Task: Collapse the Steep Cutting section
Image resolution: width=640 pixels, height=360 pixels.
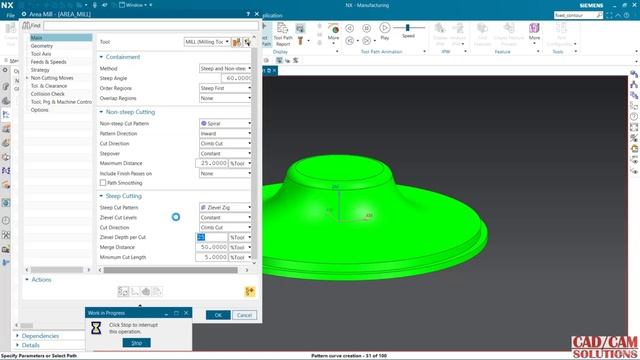Action: pos(101,196)
